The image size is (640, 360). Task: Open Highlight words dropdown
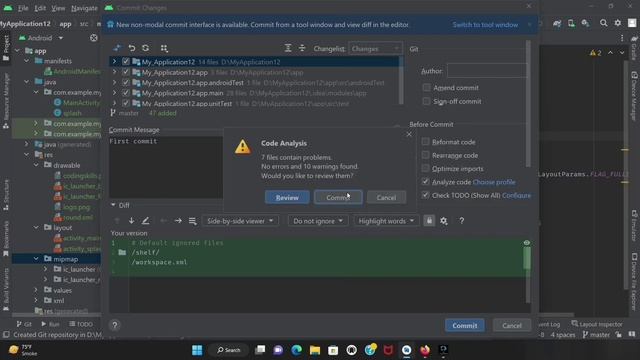tap(386, 221)
